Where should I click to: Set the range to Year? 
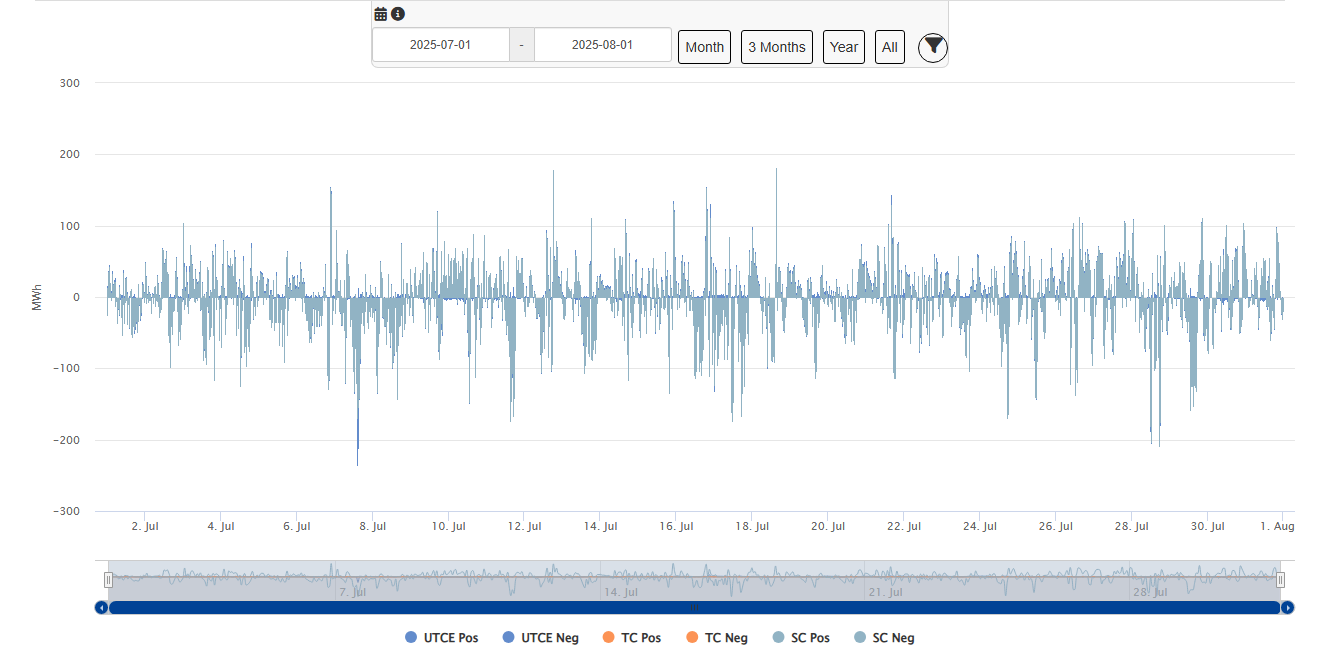click(x=843, y=47)
